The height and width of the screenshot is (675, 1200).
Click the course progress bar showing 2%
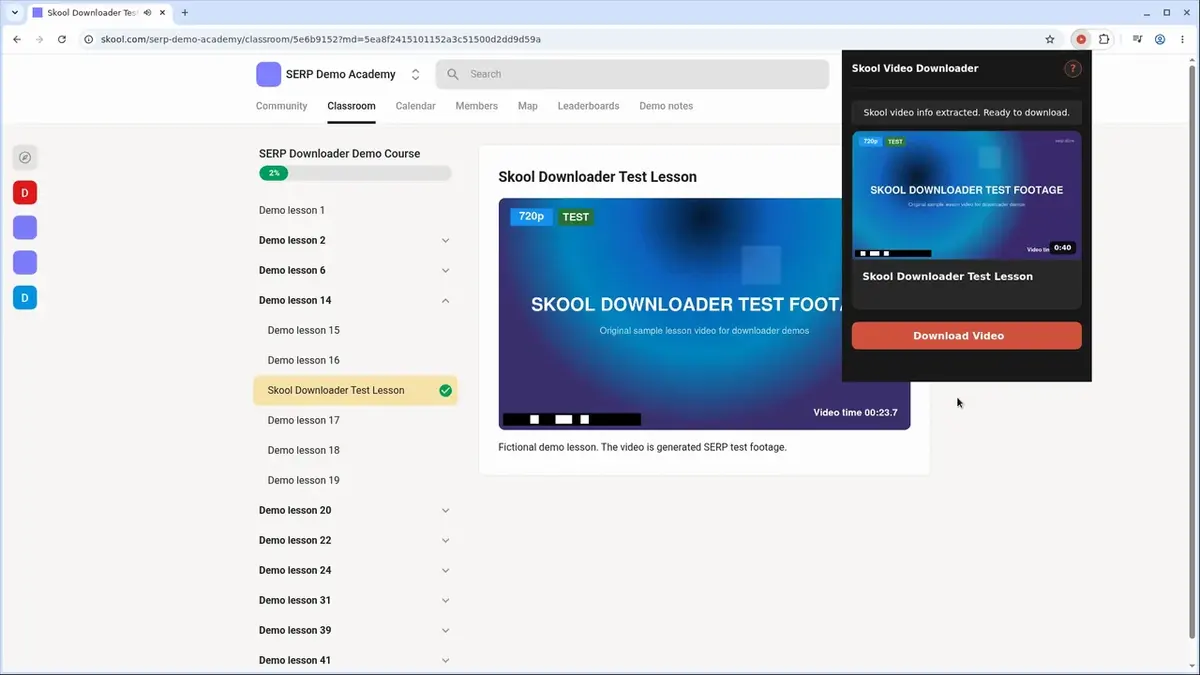click(x=355, y=173)
